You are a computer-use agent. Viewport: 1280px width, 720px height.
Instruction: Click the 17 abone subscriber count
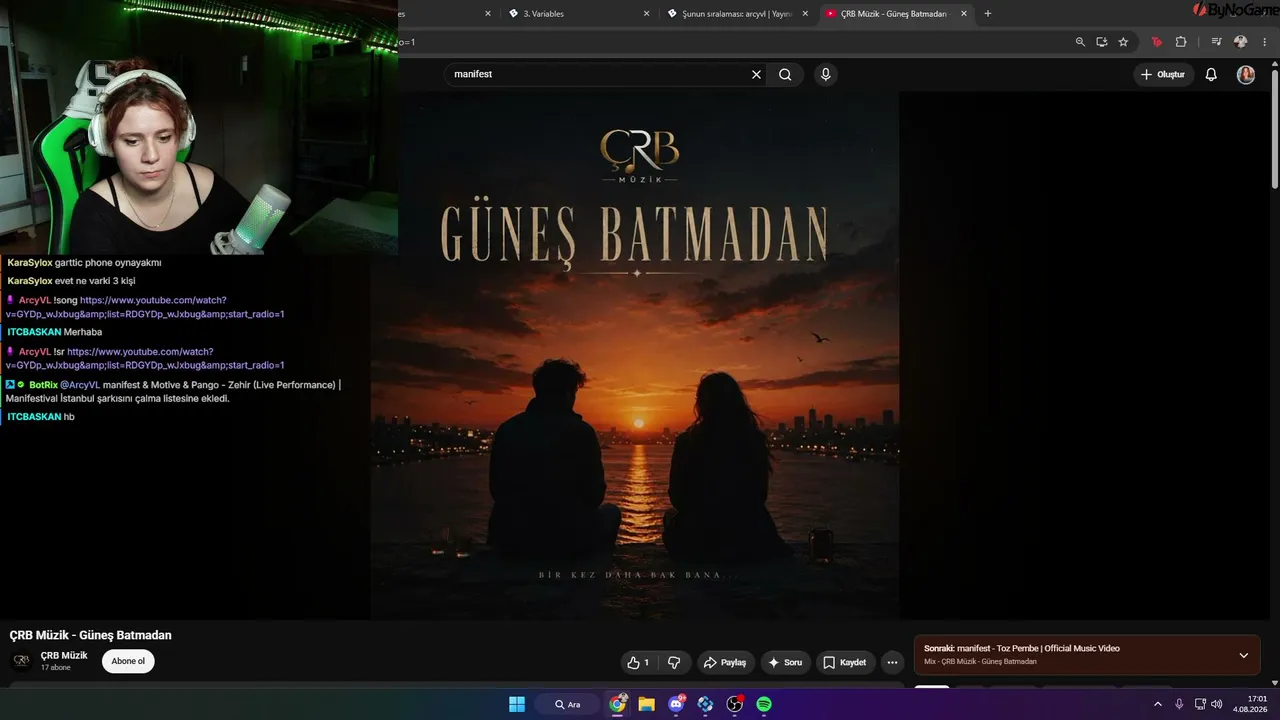[56, 667]
